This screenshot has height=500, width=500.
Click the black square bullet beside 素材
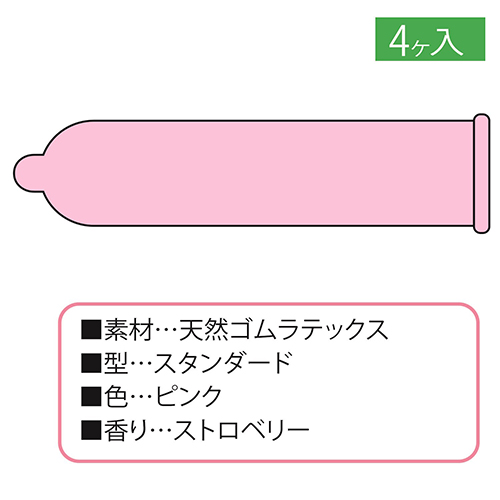click(91, 330)
